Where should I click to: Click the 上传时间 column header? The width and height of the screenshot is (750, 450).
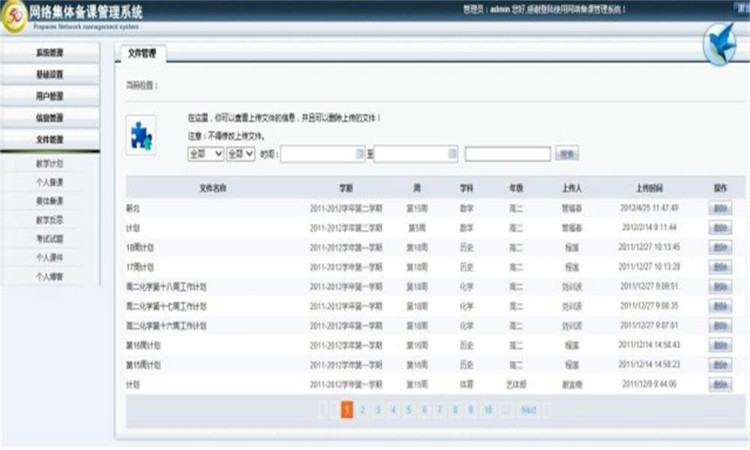tap(649, 188)
